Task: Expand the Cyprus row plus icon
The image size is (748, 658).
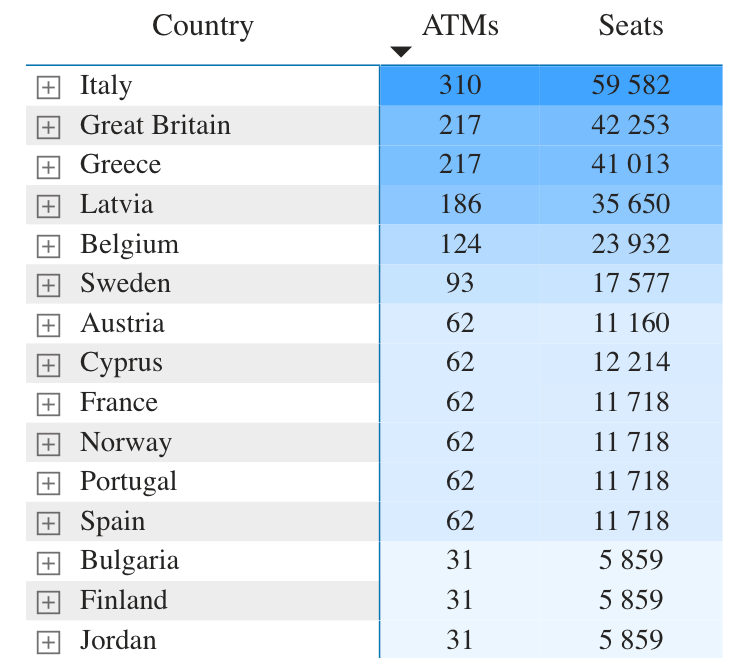Action: pyautogui.click(x=48, y=365)
